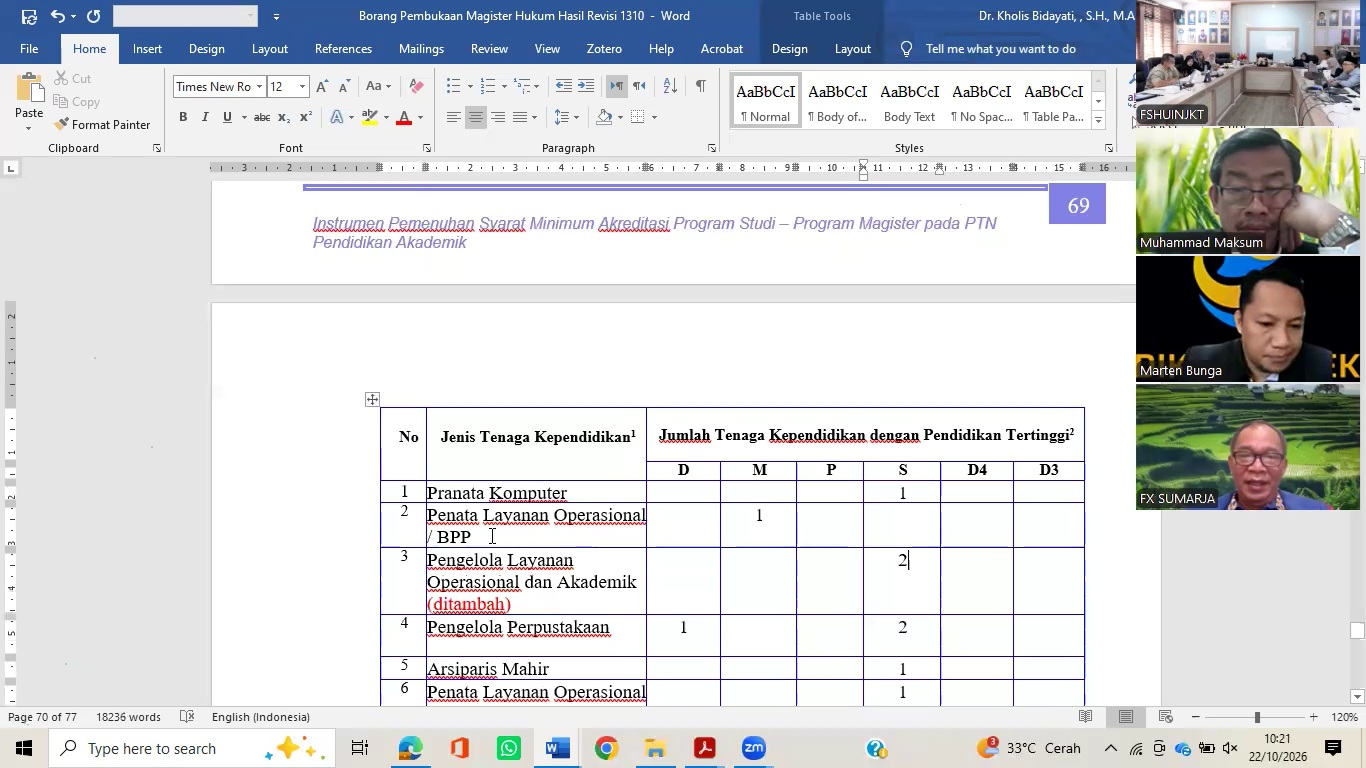1366x768 pixels.
Task: Toggle subscript formatting
Action: (284, 117)
